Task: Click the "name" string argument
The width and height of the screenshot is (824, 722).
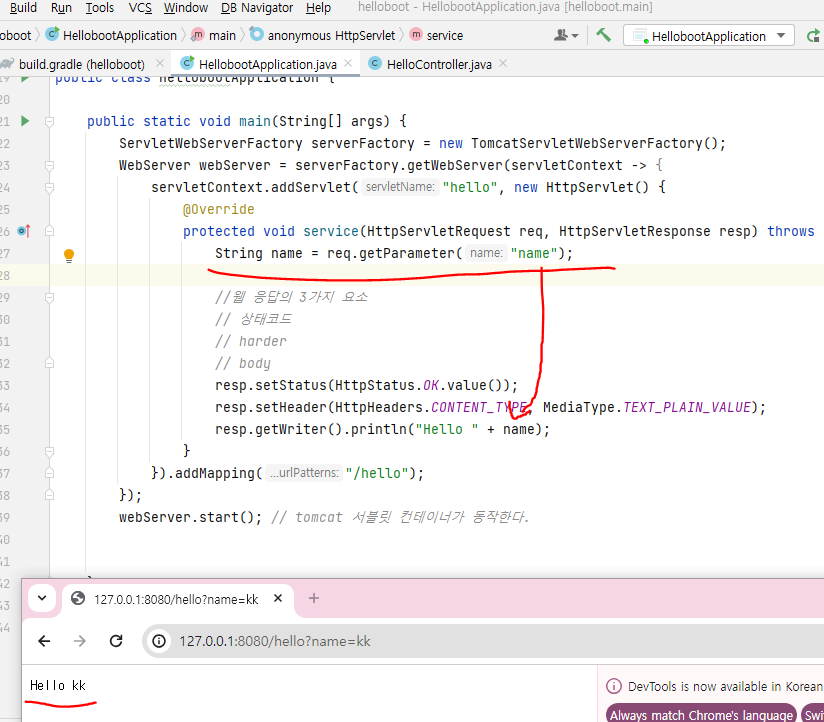Action: point(533,253)
